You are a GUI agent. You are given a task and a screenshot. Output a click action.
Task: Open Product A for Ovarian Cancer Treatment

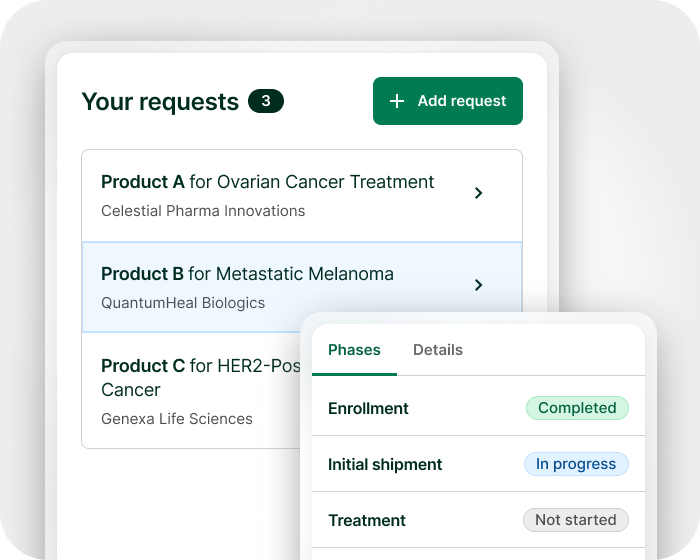302,196
